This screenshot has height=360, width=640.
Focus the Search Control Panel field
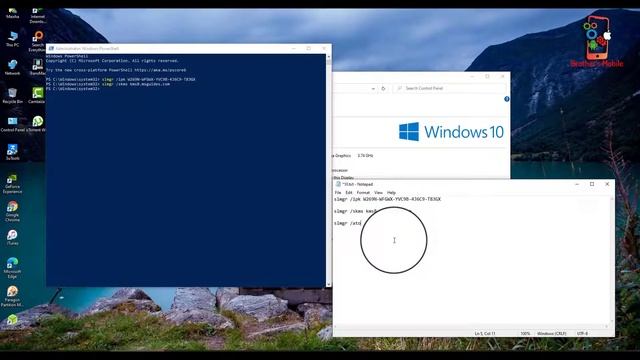[449, 88]
